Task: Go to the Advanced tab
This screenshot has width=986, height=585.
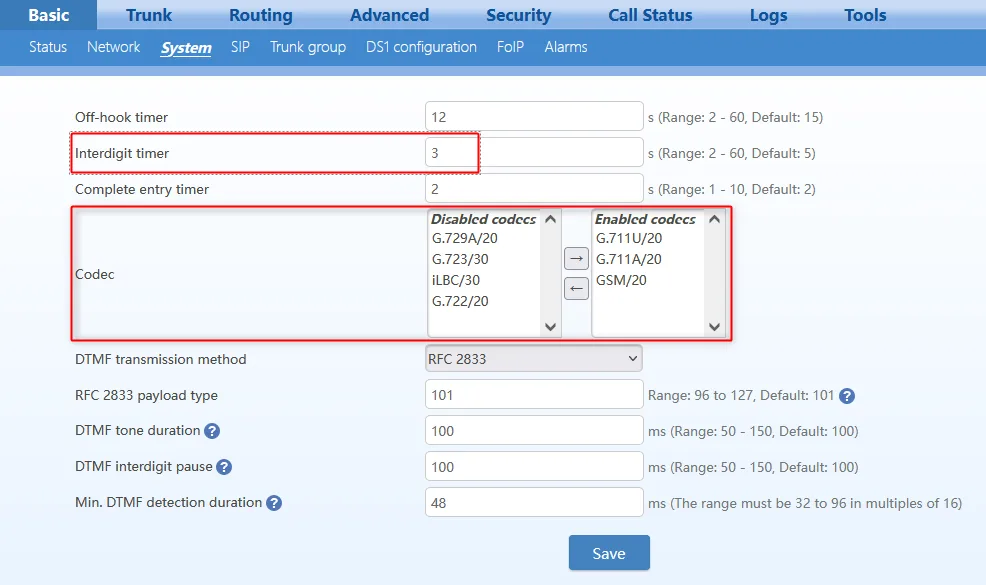Action: click(x=389, y=15)
